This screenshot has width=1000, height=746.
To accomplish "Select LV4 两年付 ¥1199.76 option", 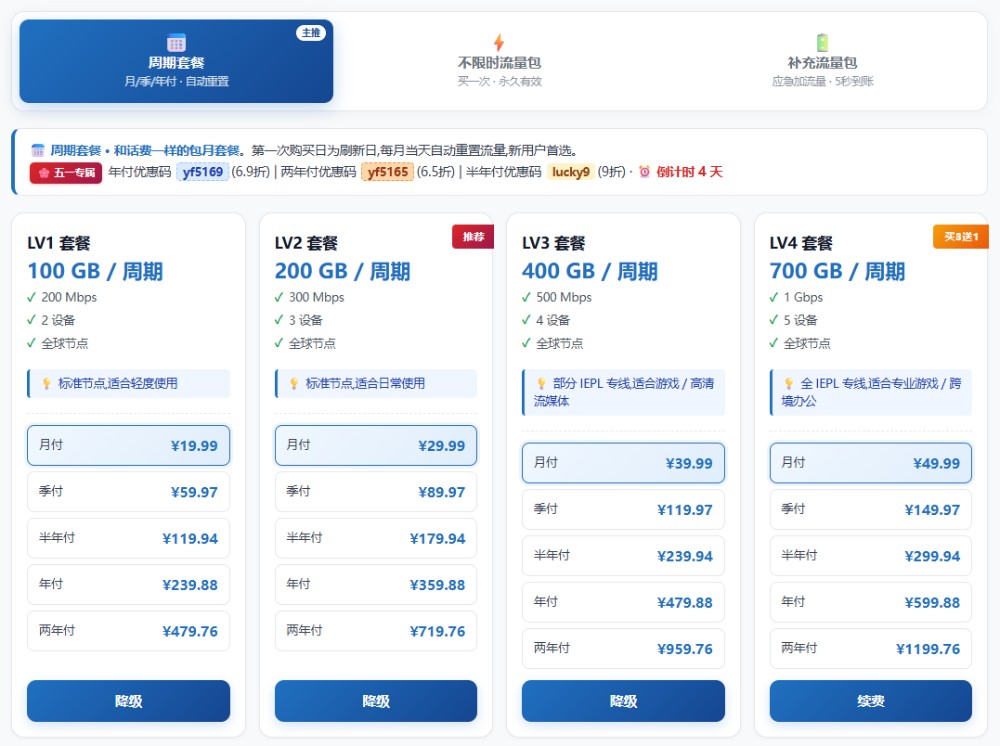I will [x=871, y=649].
